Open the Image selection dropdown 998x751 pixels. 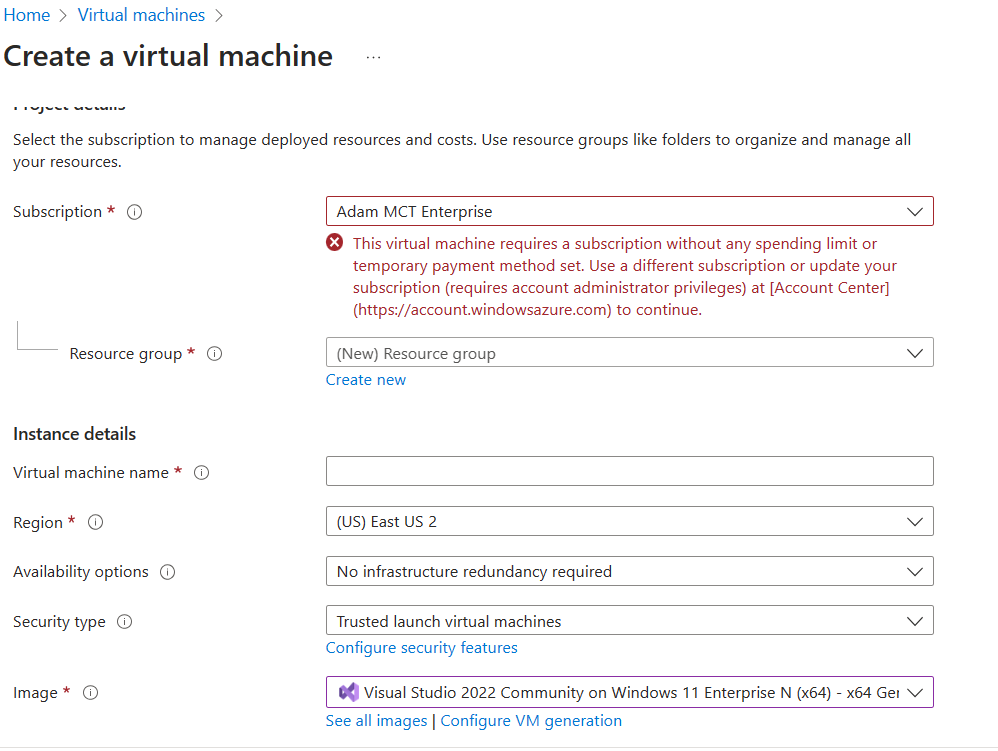tap(629, 692)
